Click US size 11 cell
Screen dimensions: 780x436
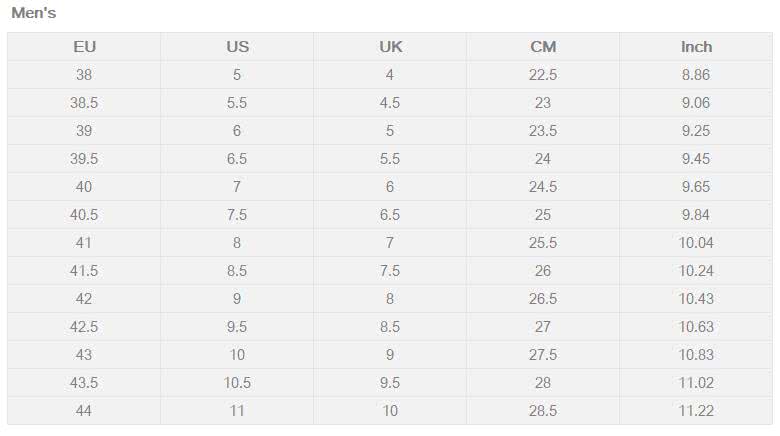click(x=237, y=411)
